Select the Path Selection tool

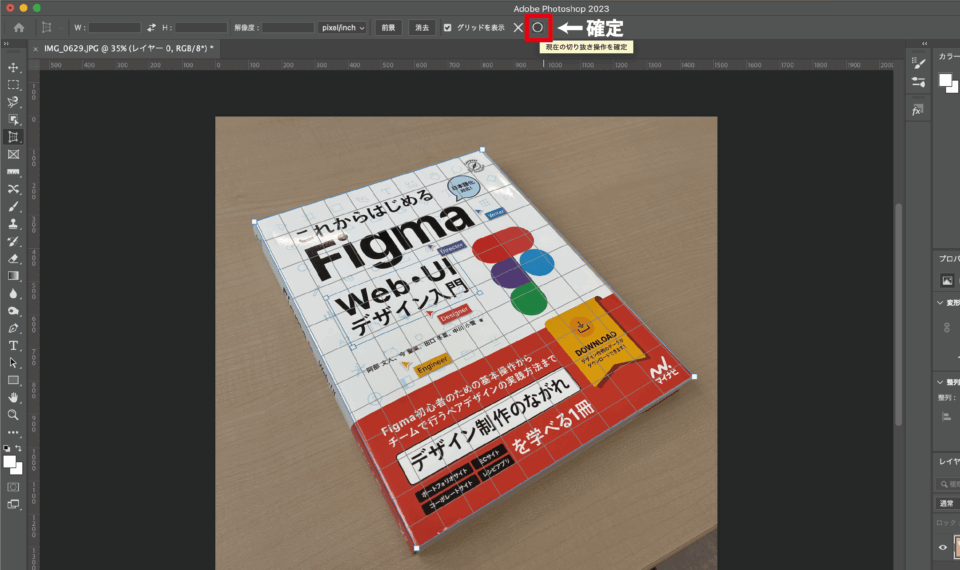click(x=13, y=363)
